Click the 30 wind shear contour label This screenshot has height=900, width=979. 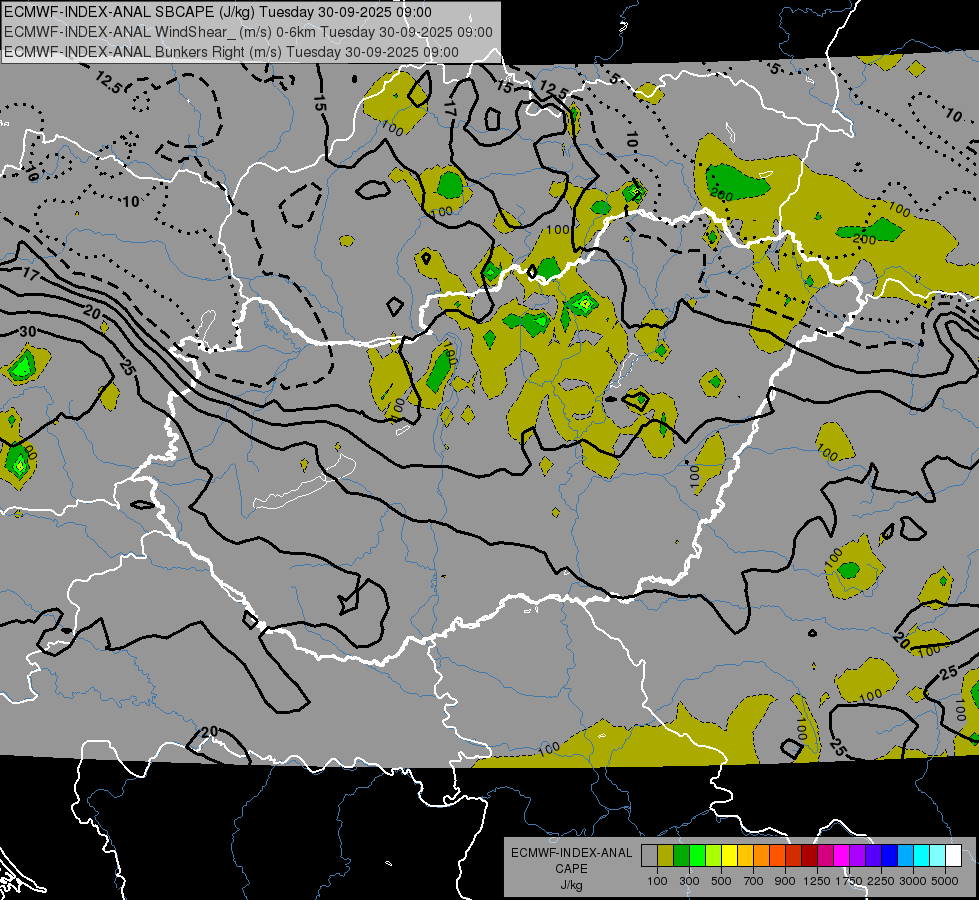click(27, 331)
